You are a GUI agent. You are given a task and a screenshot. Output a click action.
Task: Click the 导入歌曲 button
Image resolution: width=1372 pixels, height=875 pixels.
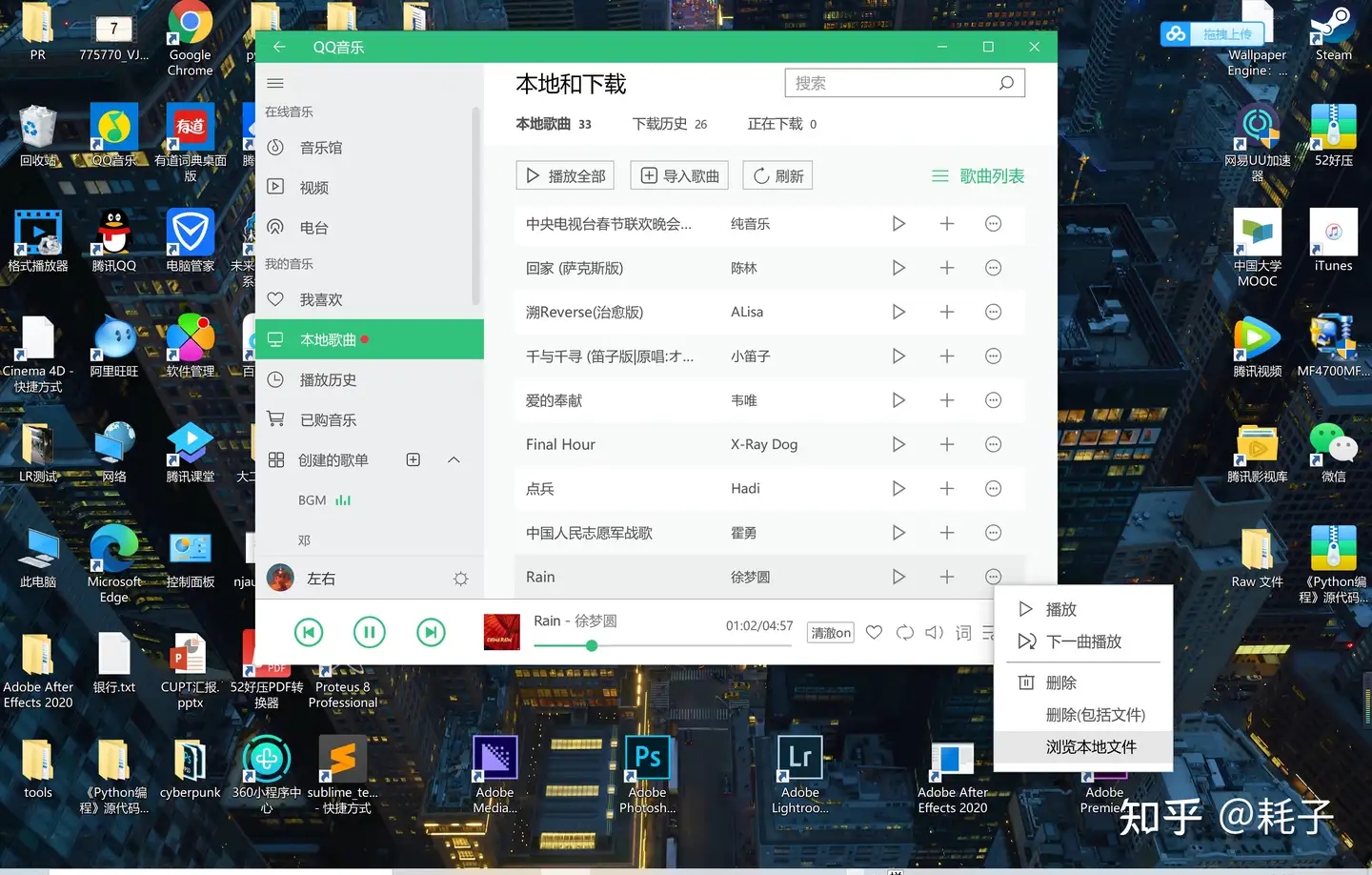click(679, 175)
